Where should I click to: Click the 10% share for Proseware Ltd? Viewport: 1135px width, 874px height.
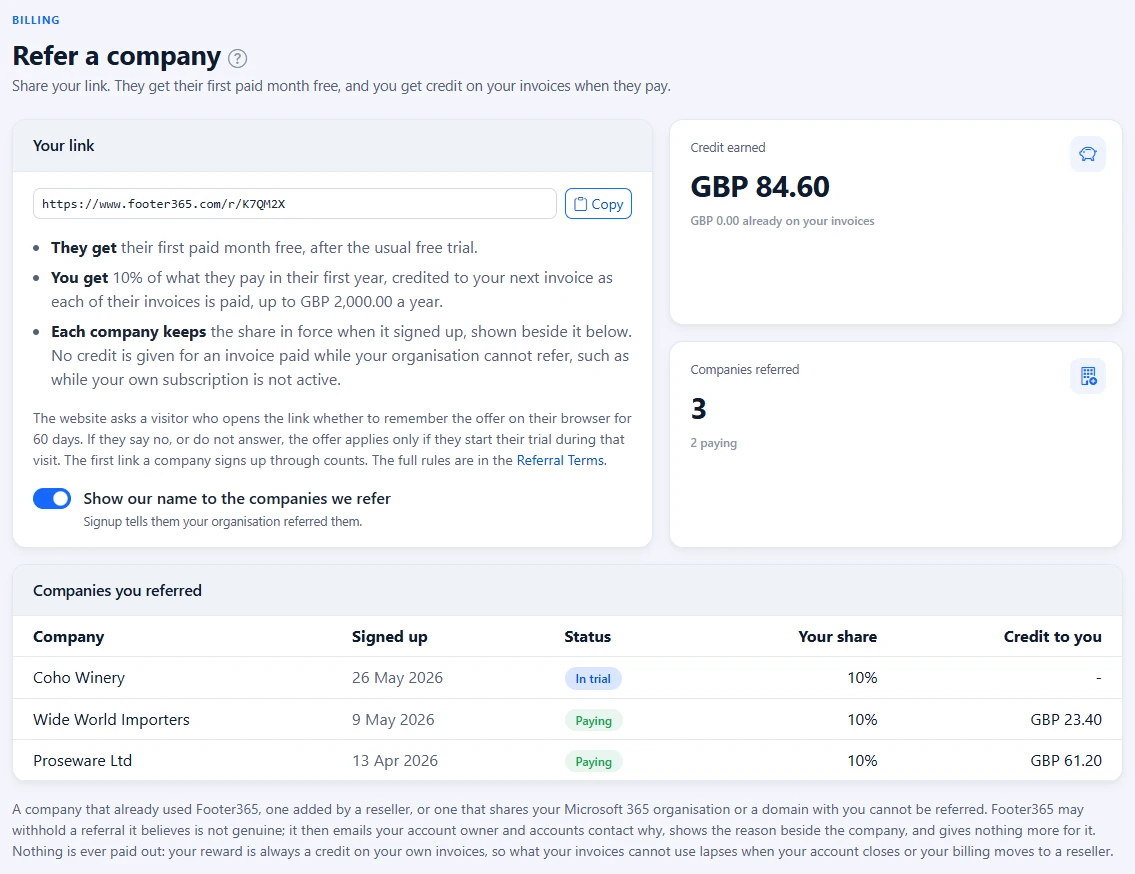point(862,760)
